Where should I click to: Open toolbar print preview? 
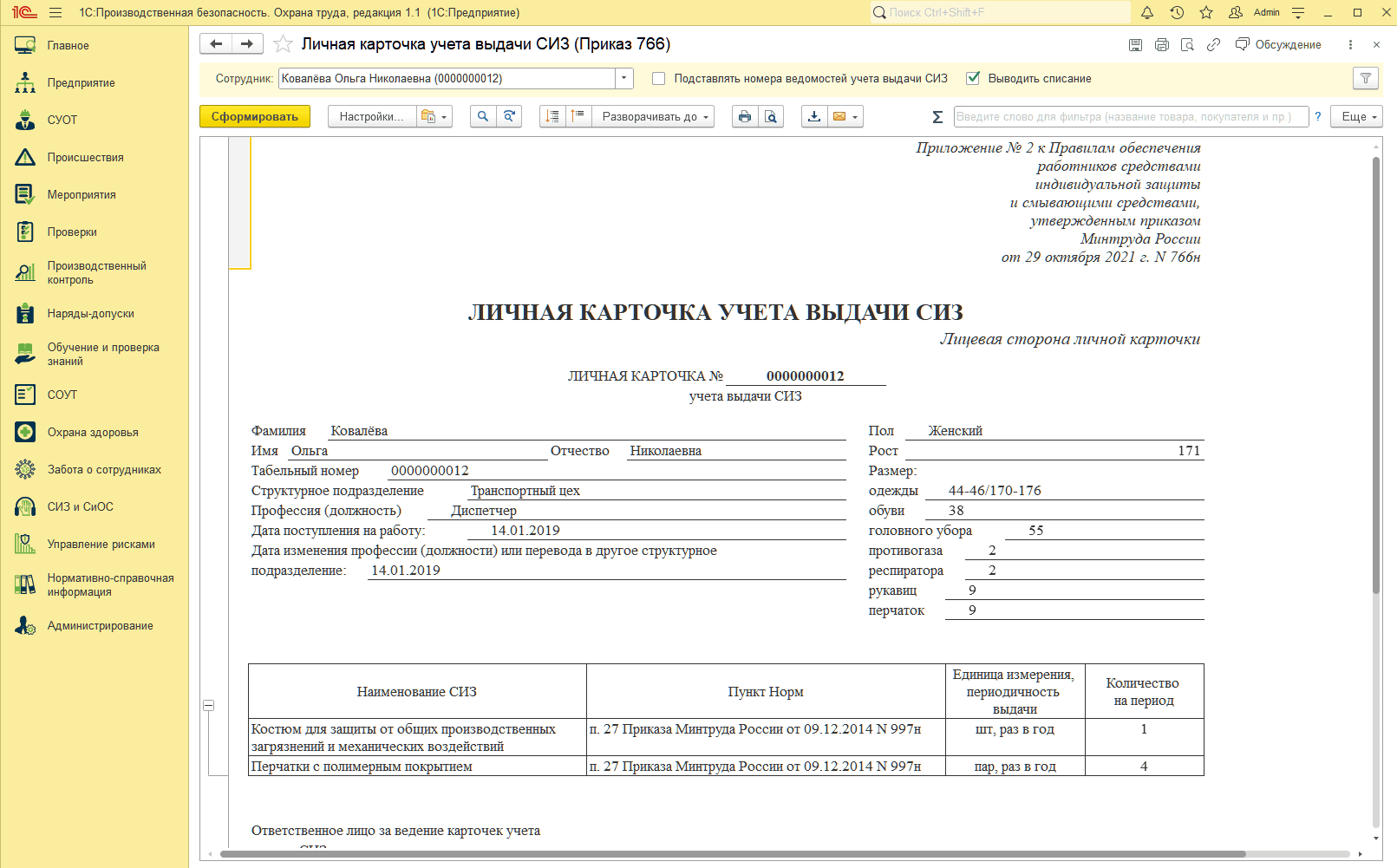[771, 116]
